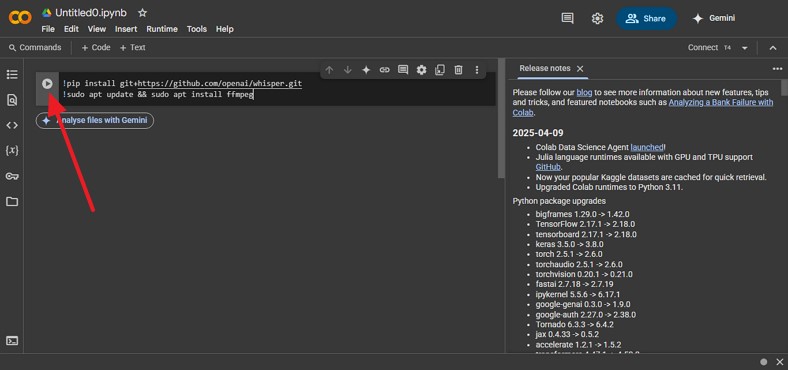
Task: Expand Connect options dropdown arrow
Action: click(745, 48)
